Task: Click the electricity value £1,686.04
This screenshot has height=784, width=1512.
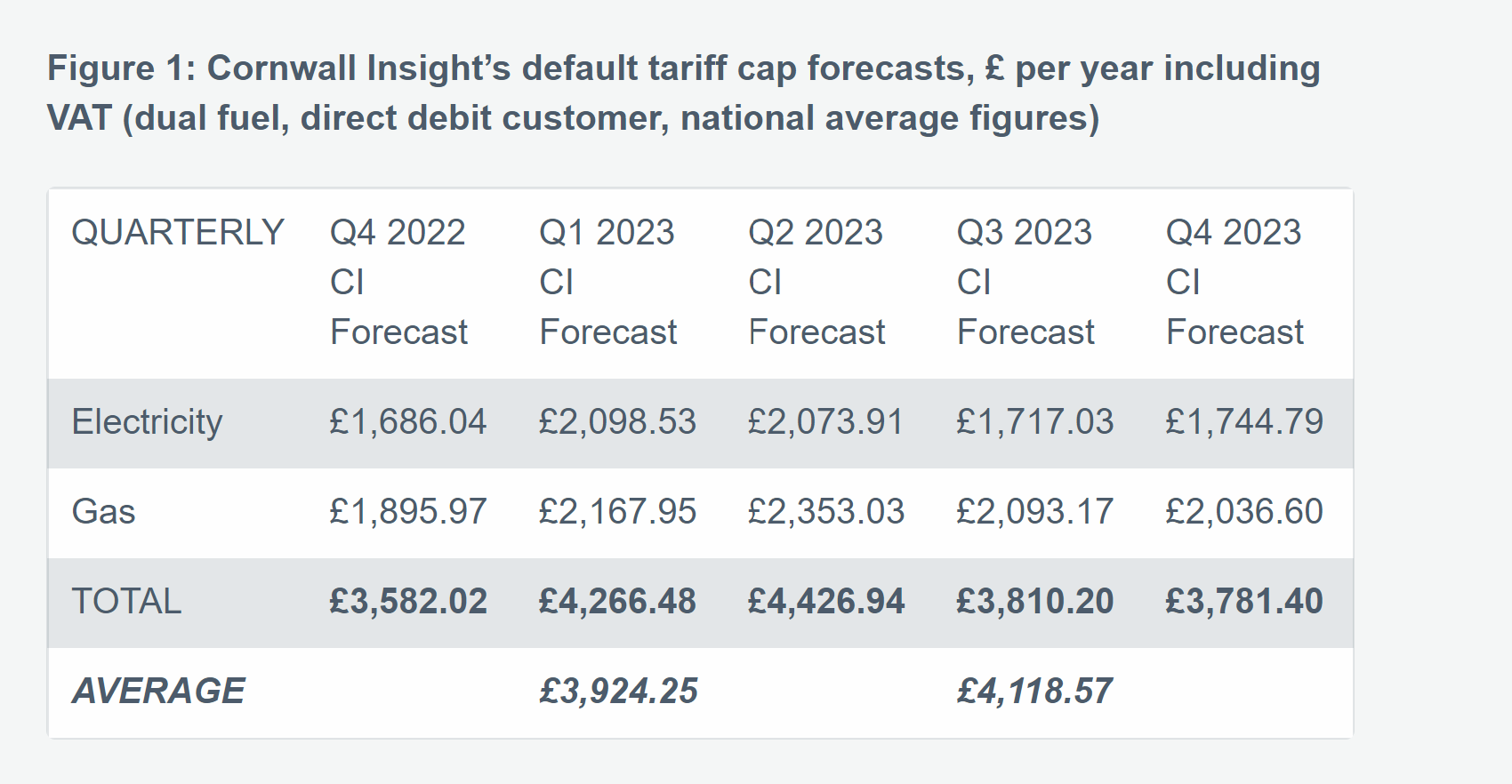Action: click(408, 422)
